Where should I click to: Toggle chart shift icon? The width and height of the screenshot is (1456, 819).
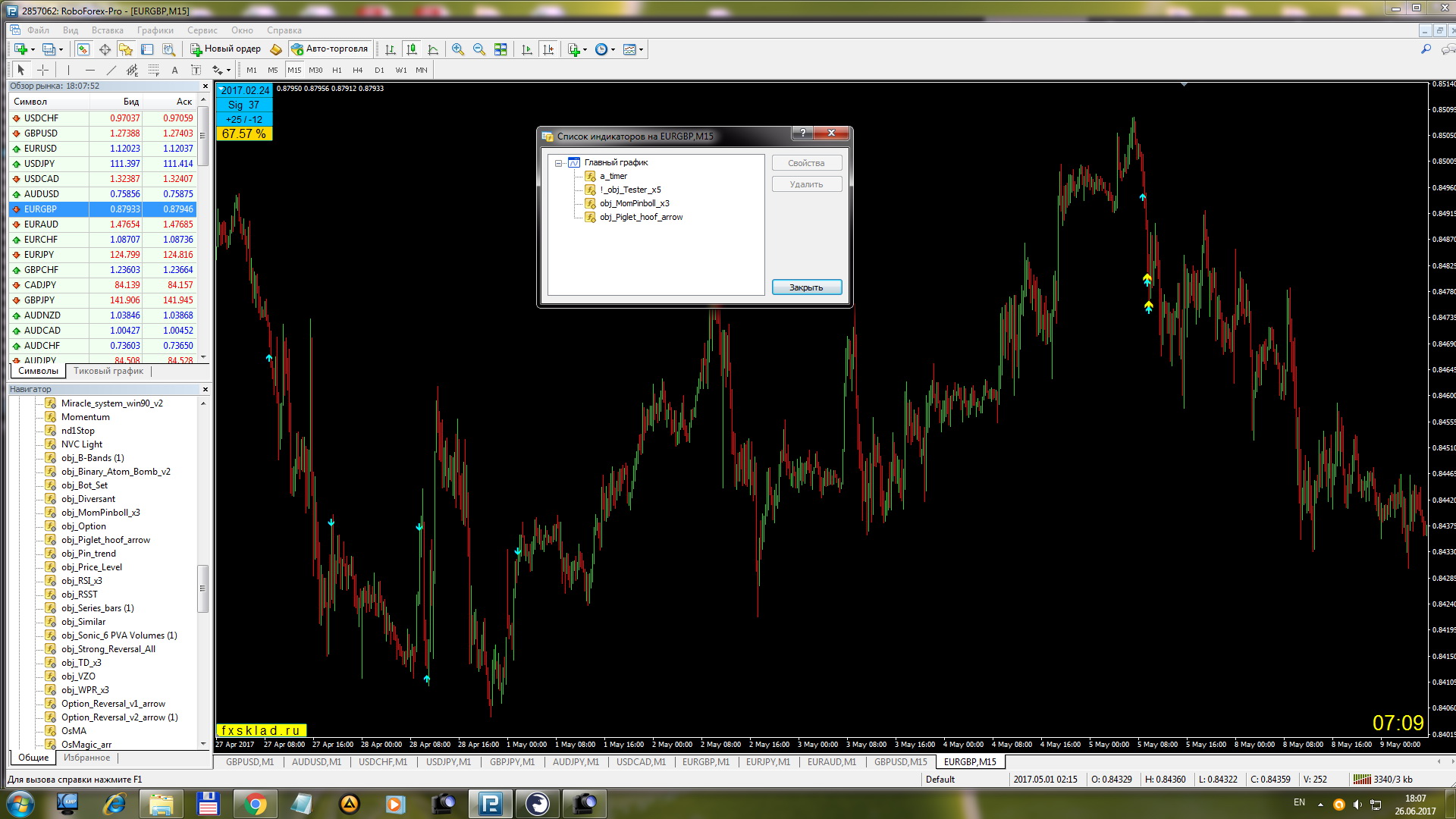point(548,49)
